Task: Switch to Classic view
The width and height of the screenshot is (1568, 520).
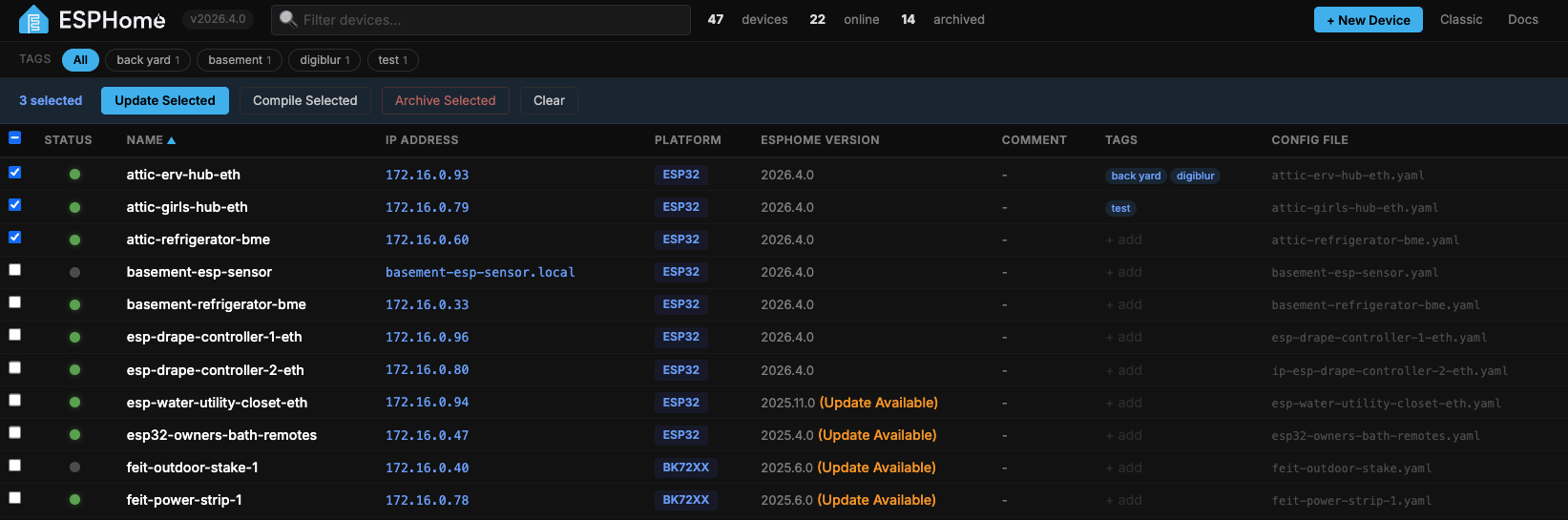Action: tap(1461, 19)
